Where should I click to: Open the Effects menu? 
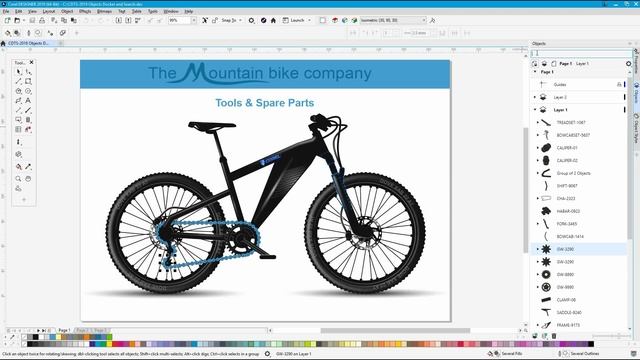click(85, 11)
